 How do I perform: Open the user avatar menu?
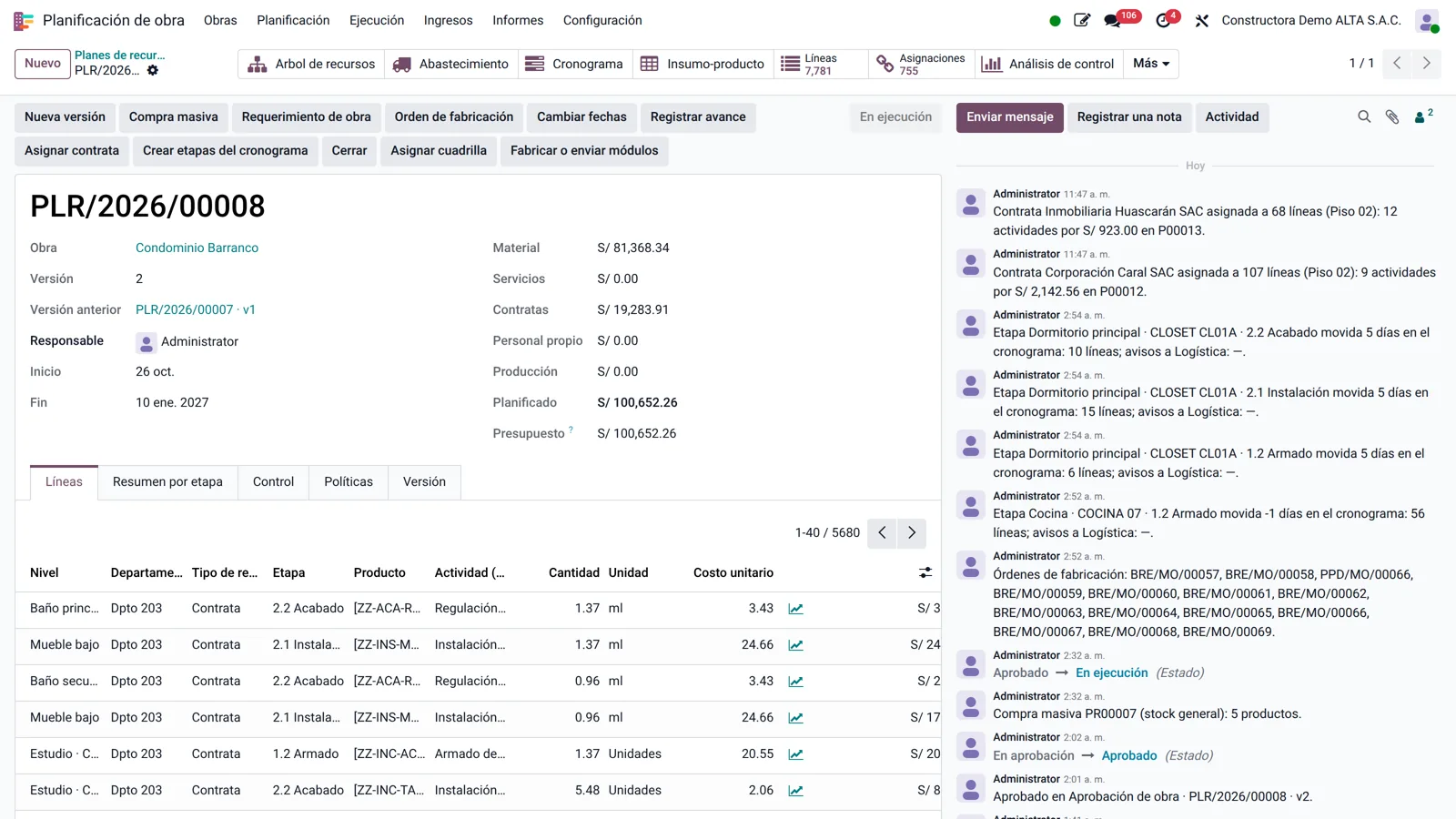pos(1427,21)
